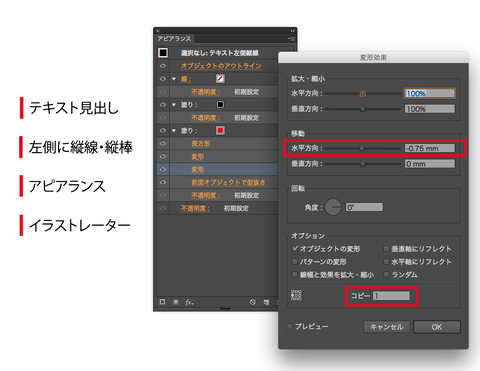Open the オブジェクトのアウトライン effect link
The height and width of the screenshot is (371, 480).
point(221,66)
